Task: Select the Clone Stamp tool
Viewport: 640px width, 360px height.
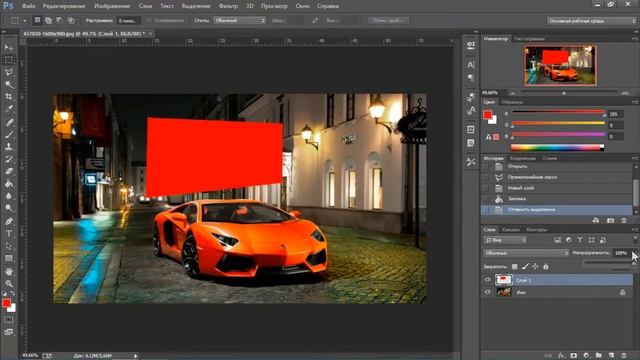Action: point(9,147)
